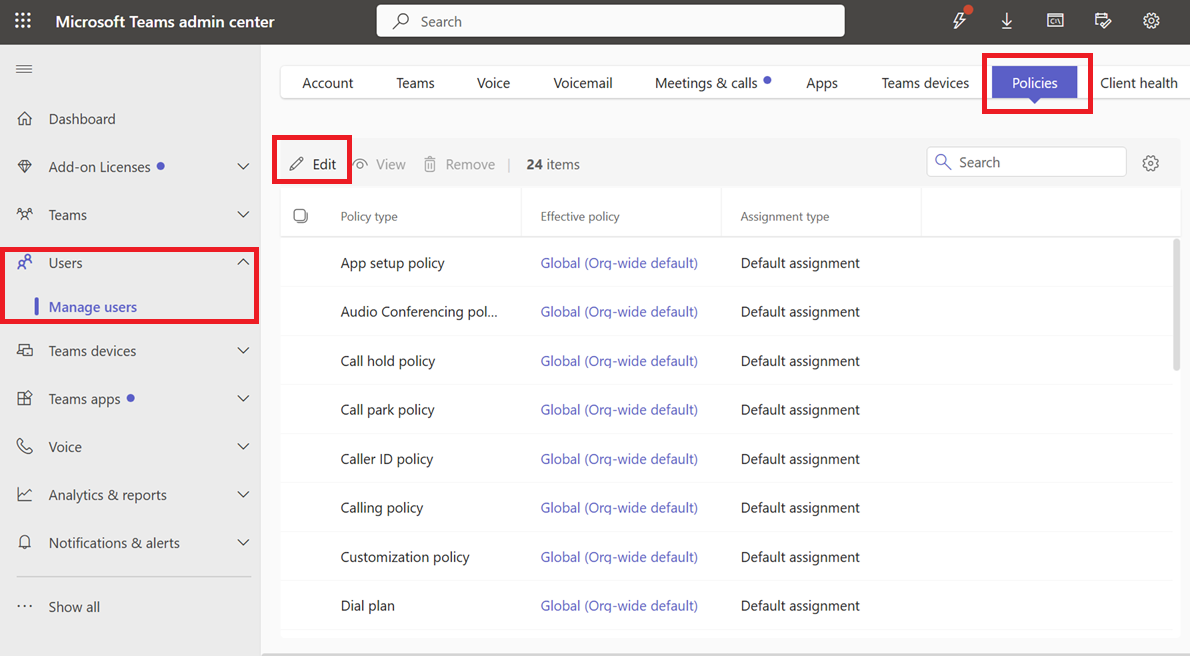Click the Show all ellipsis icon
Screen dimensions: 1190x656
coord(25,606)
